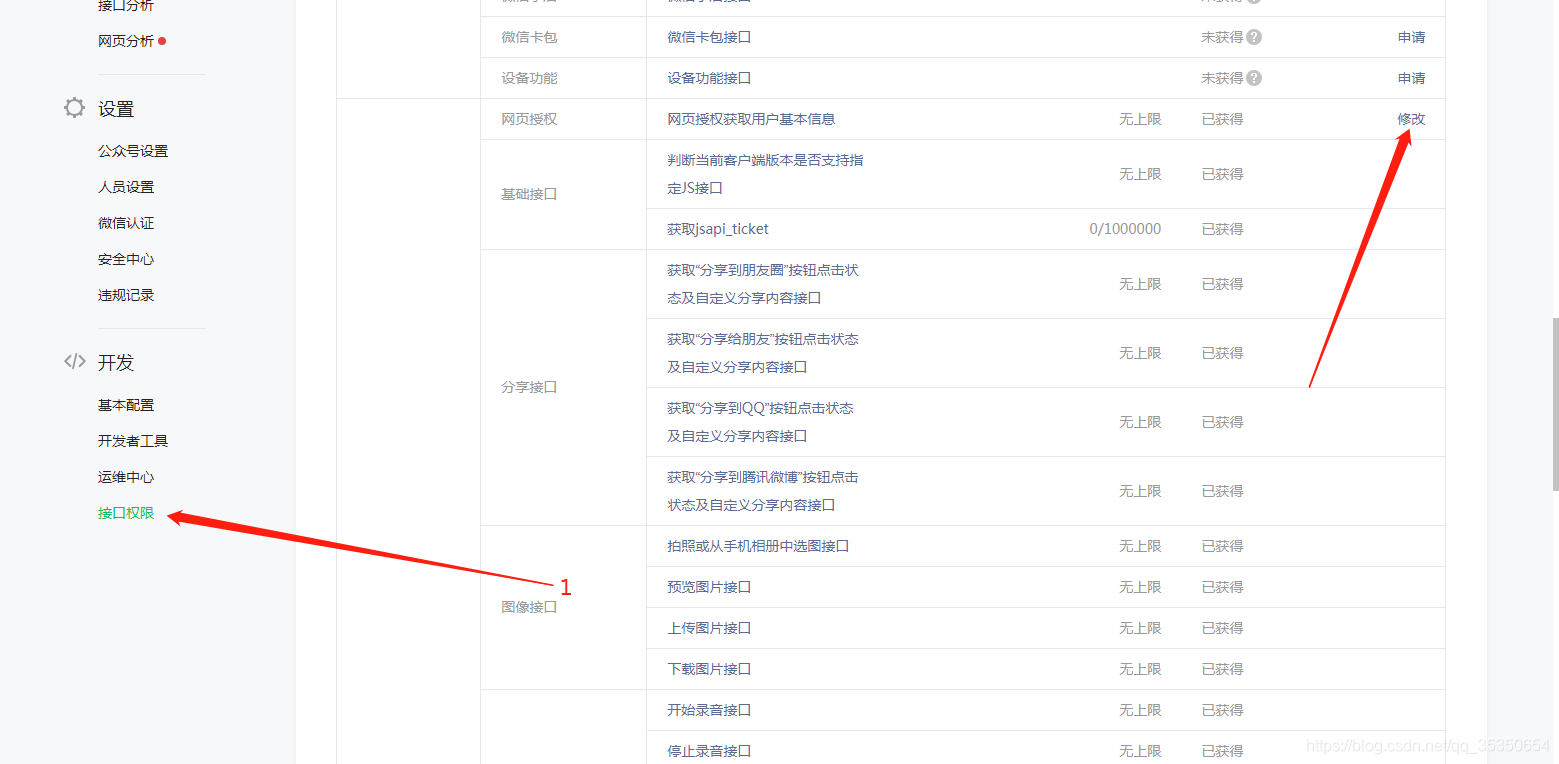This screenshot has height=764, width=1559.
Task: Open 基本配置 under 开发
Action: 126,405
